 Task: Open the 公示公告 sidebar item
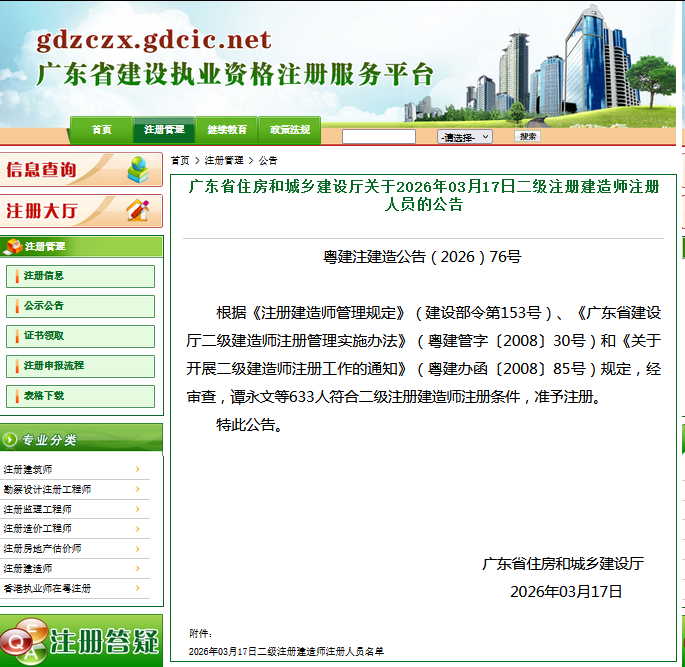(80, 306)
